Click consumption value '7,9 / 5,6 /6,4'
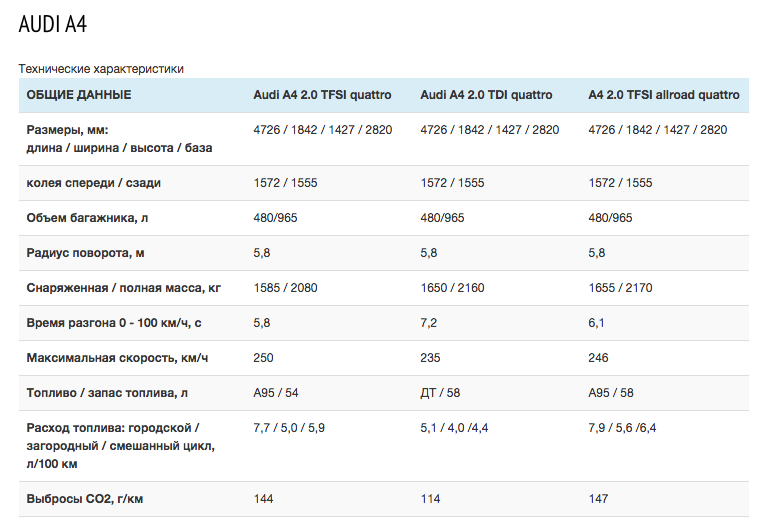 pos(622,428)
